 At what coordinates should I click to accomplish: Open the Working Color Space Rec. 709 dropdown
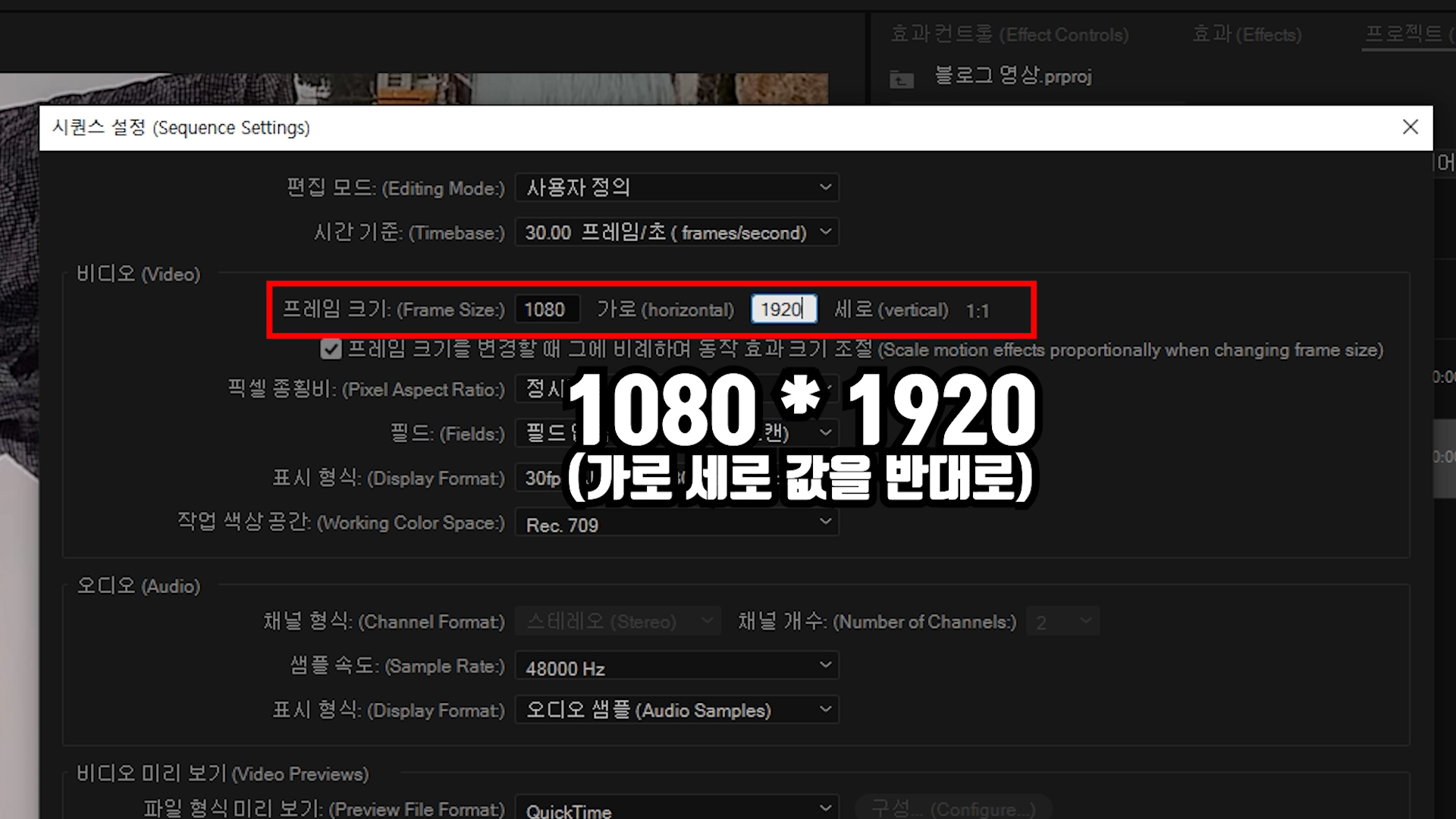[676, 523]
